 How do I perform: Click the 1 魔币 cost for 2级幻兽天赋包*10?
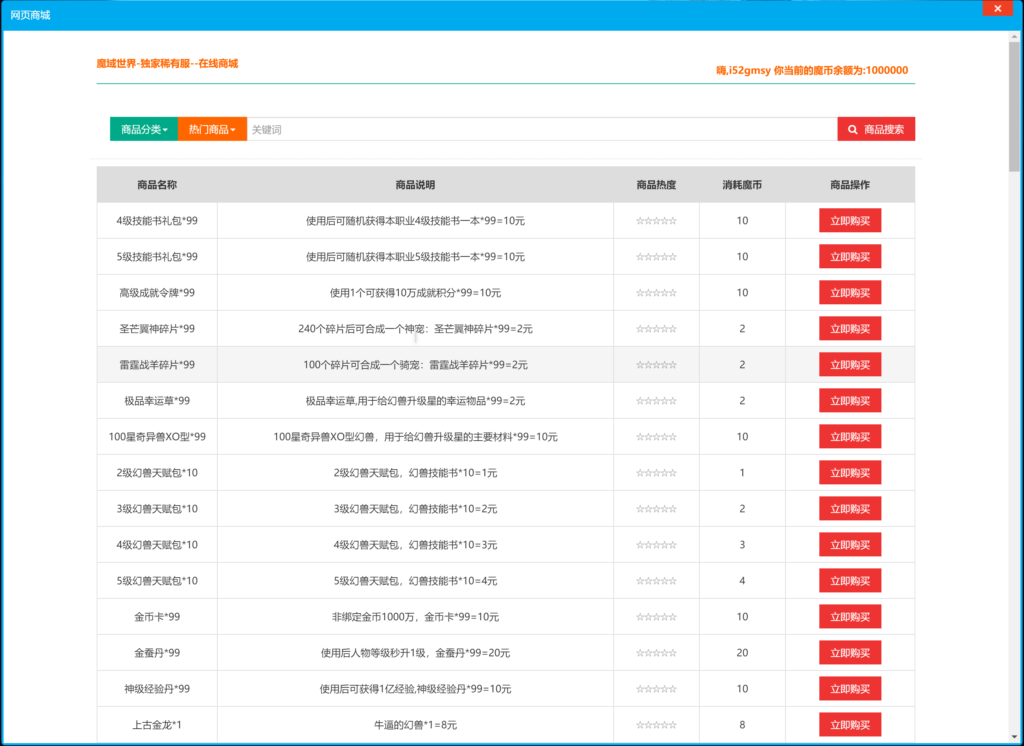(x=742, y=472)
